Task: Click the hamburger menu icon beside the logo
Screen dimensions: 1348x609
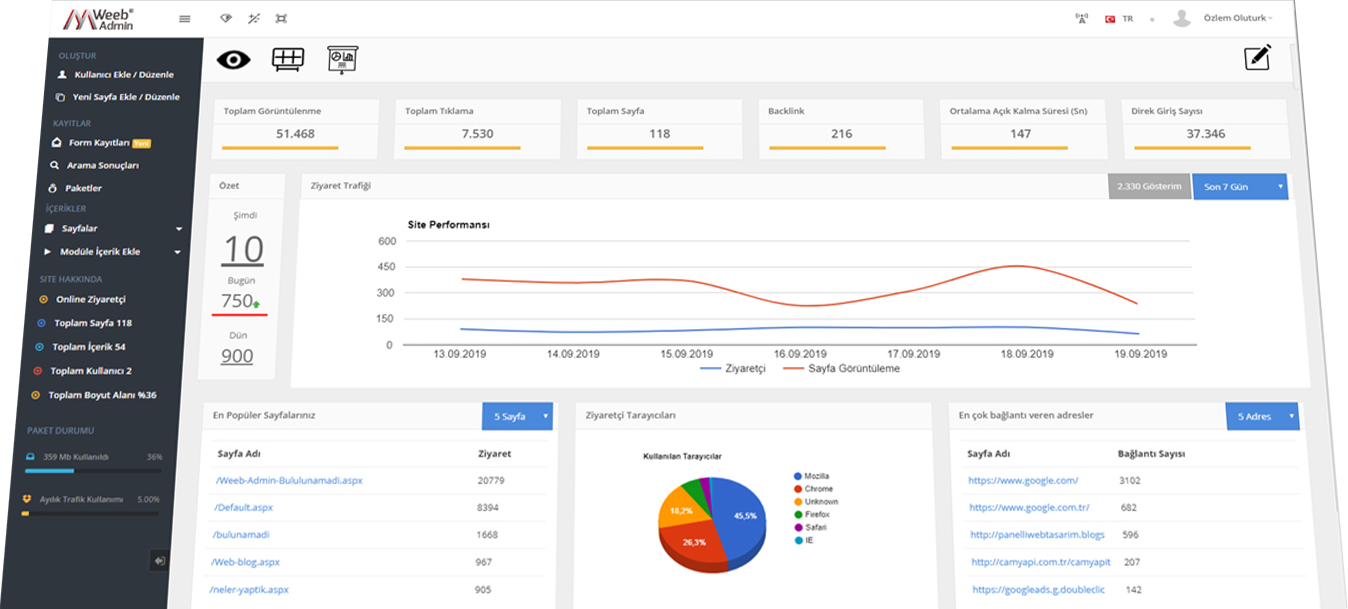Action: coord(184,19)
